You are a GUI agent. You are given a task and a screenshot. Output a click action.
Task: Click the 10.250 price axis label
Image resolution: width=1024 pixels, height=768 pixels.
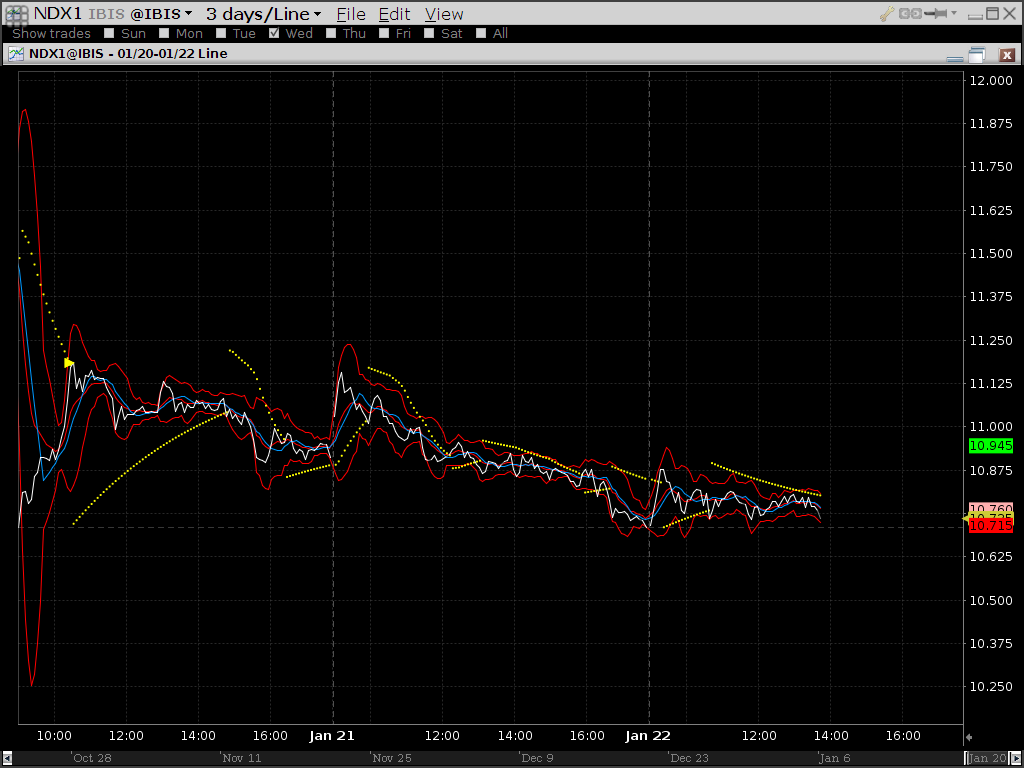(x=991, y=686)
